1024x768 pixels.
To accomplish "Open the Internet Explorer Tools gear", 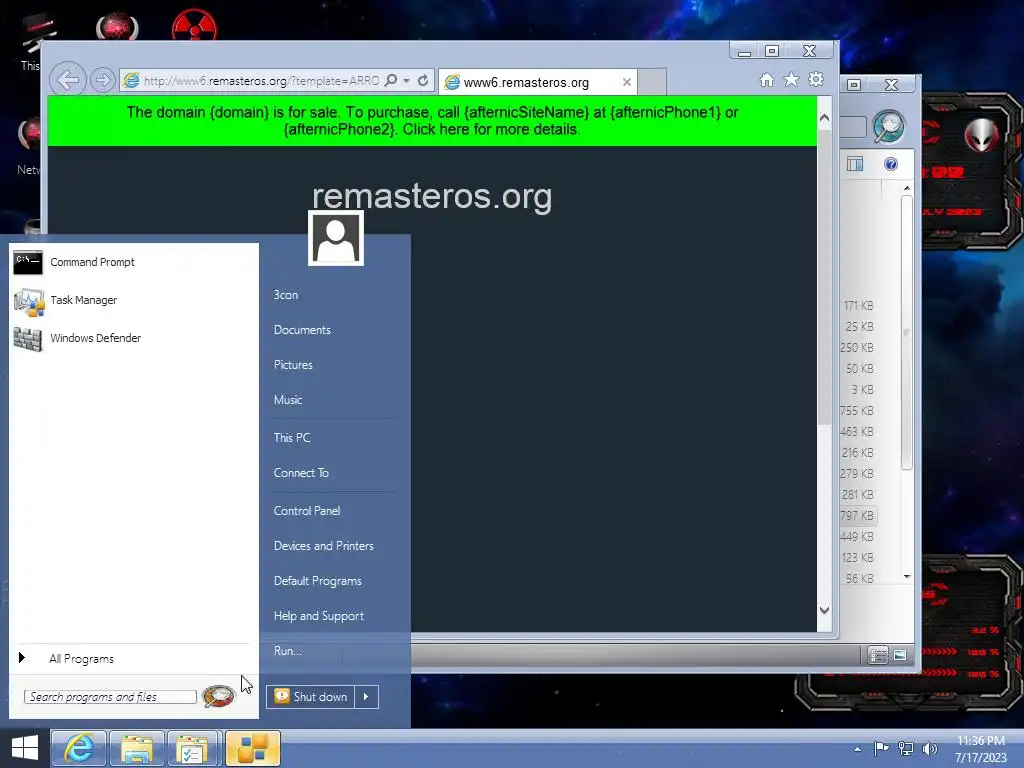I will coord(816,80).
